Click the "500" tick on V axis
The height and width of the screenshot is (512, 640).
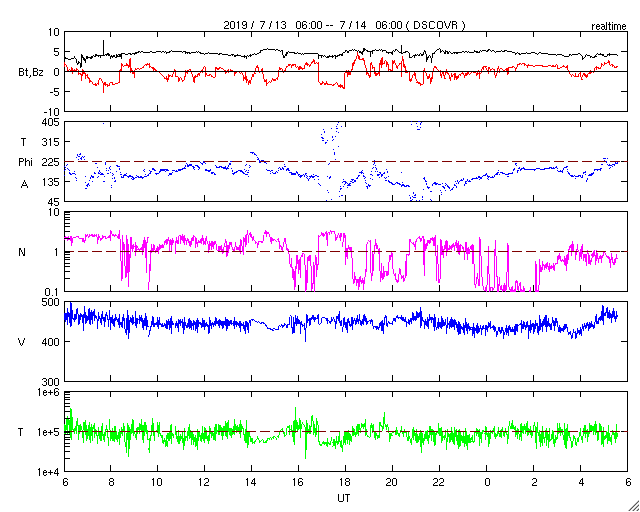(51, 302)
